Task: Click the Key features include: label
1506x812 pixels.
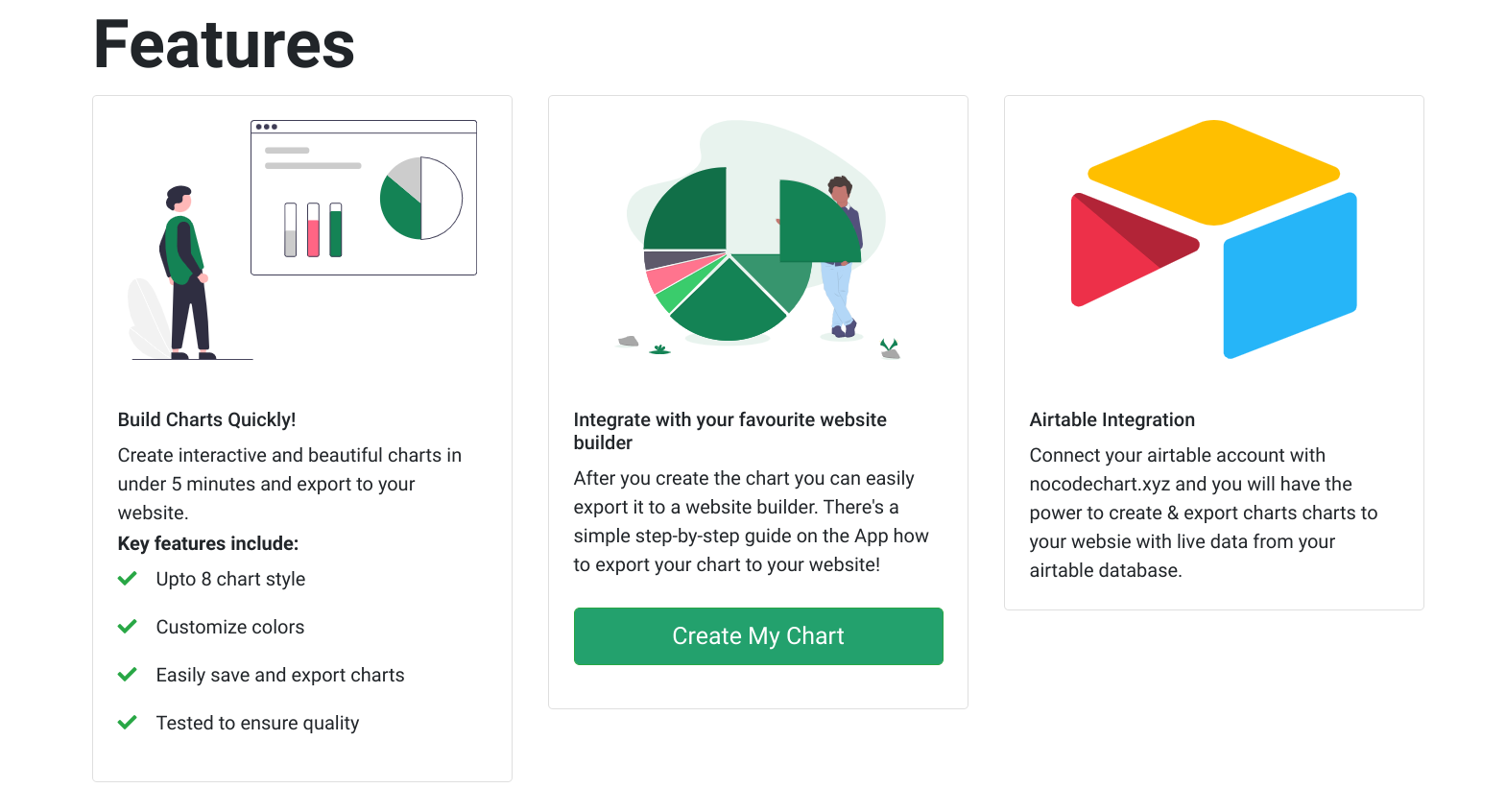Action: (x=207, y=543)
